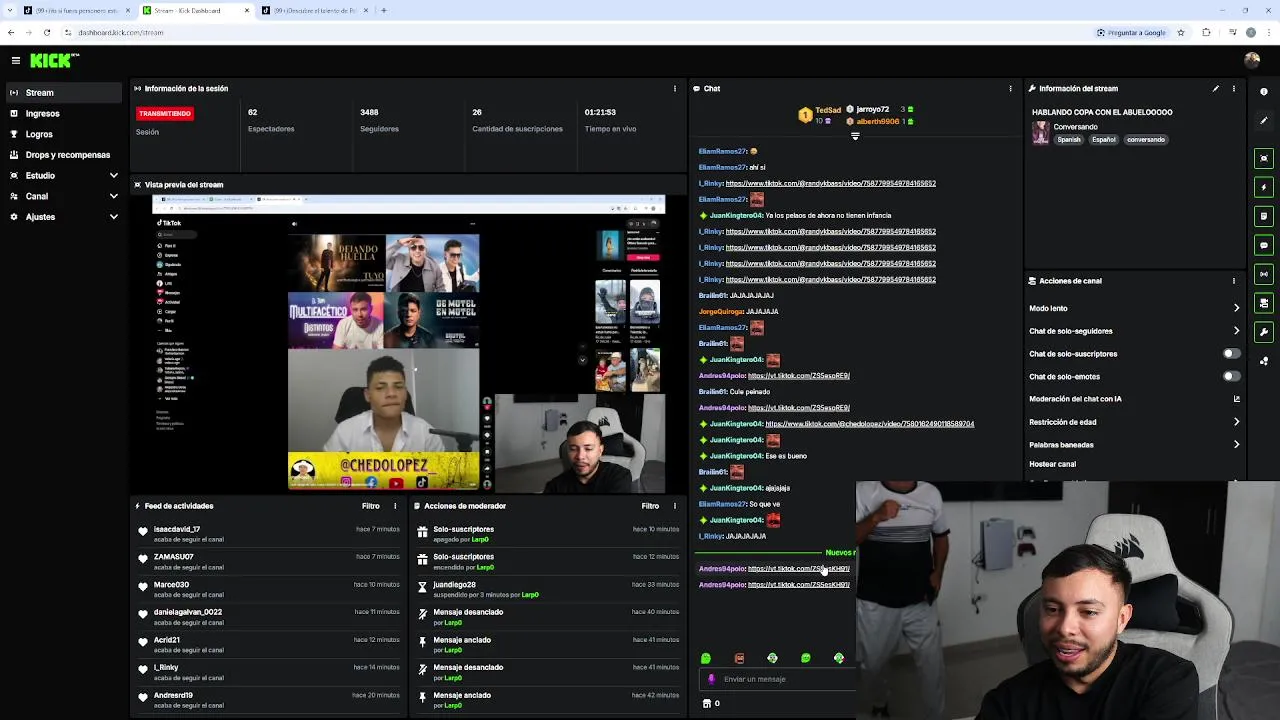
Task: Click the KICK logo
Action: pyautogui.click(x=54, y=60)
